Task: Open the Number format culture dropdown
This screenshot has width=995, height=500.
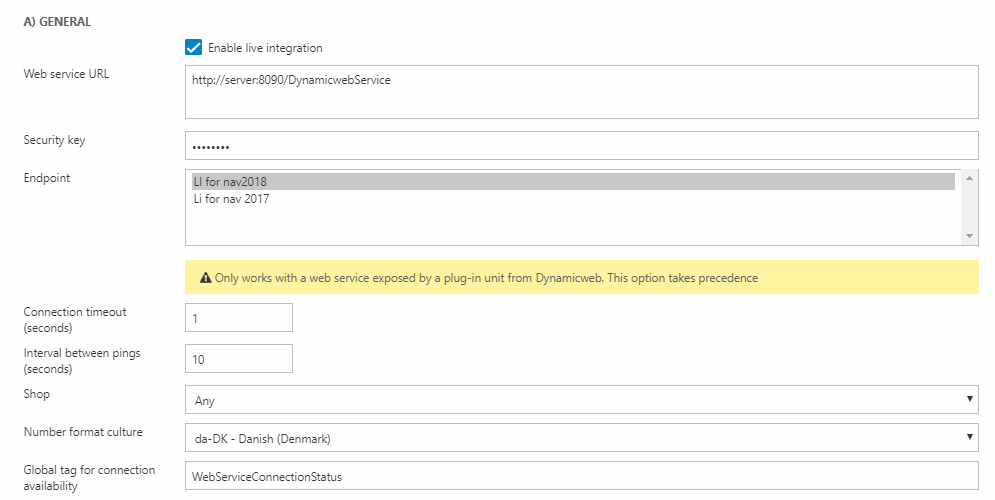Action: [581, 438]
